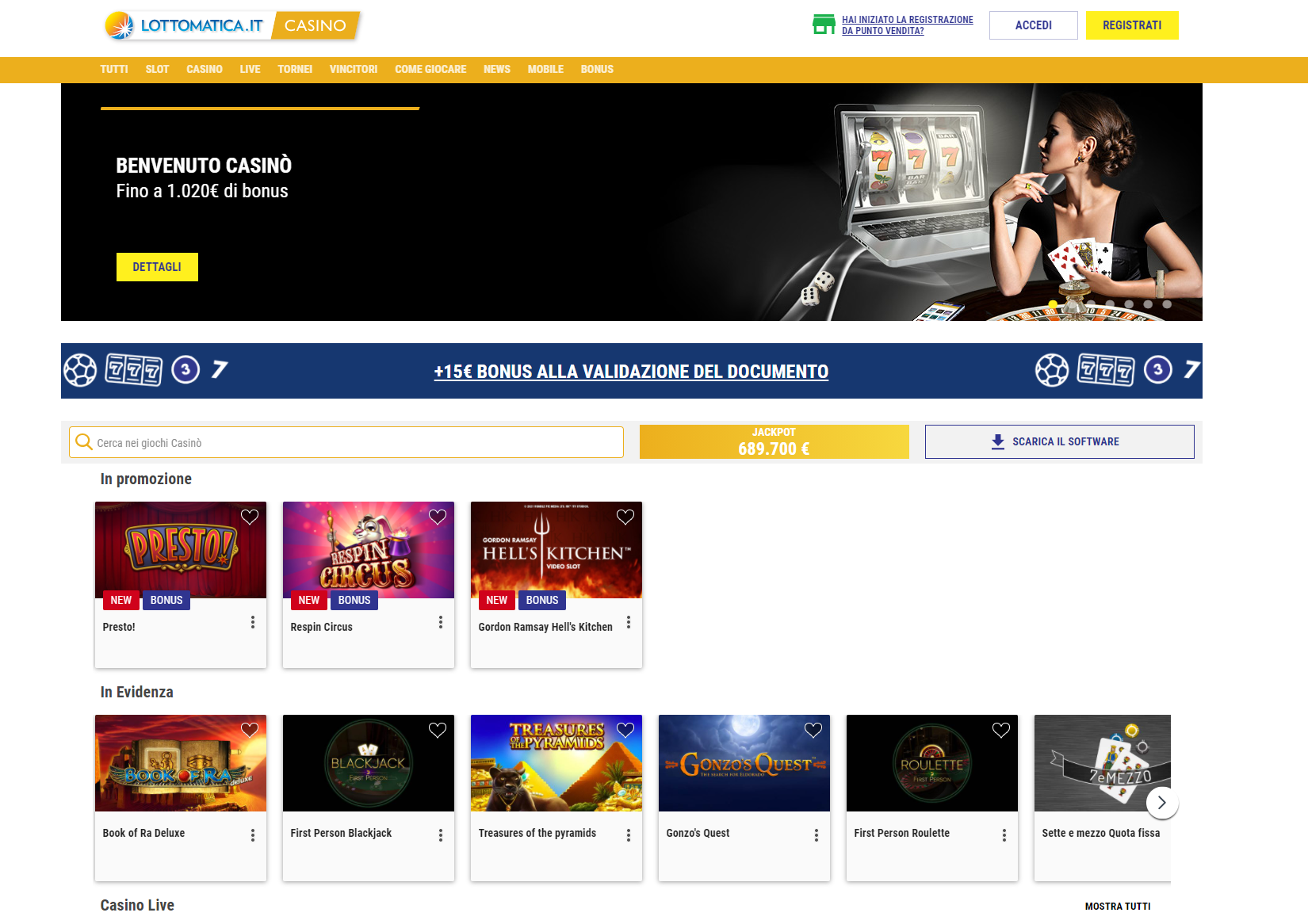Screen dimensions: 1308x924
Task: Open the three-dot menu for Presto!
Action: (253, 622)
